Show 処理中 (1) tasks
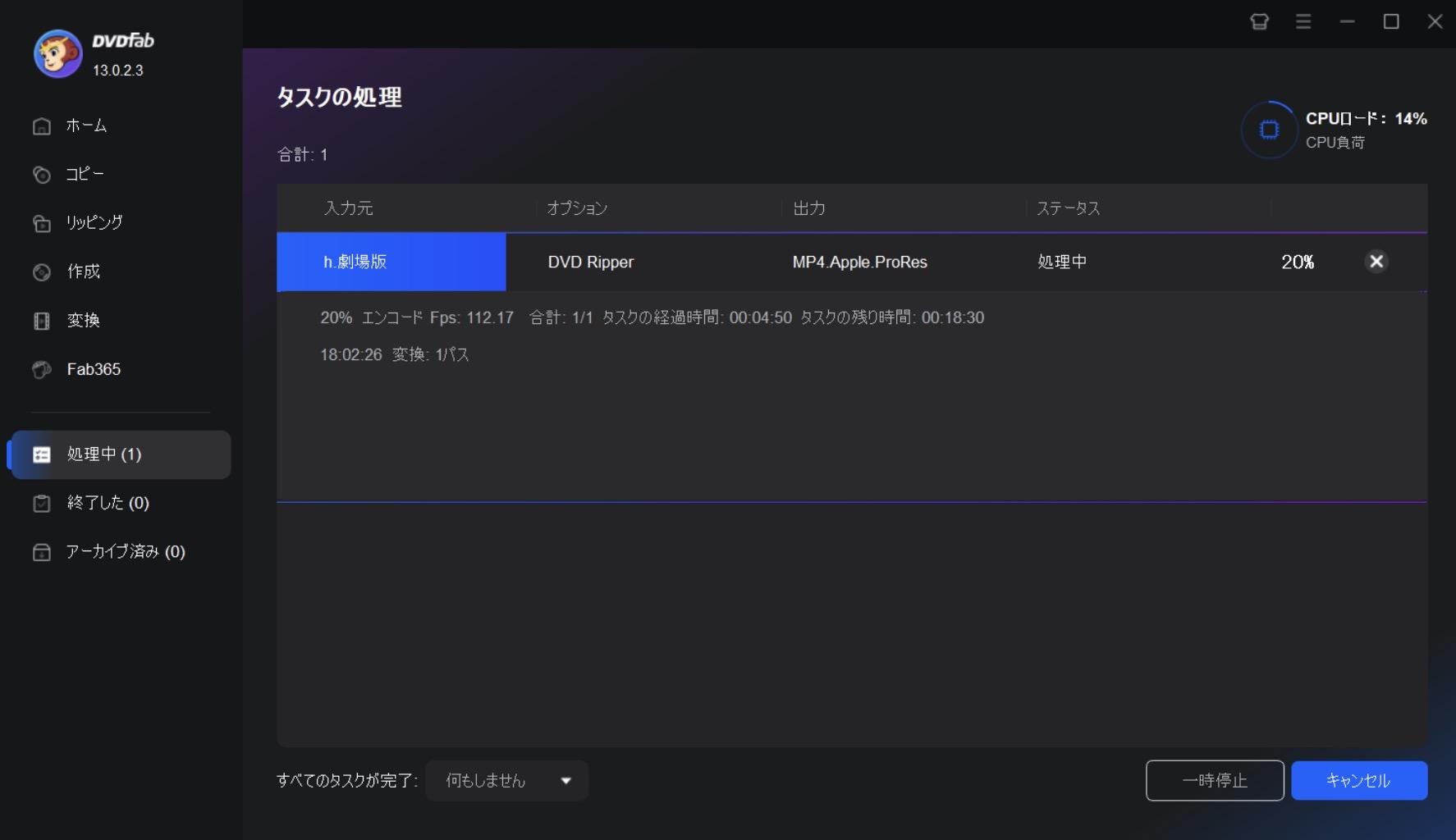1456x840 pixels. 120,454
